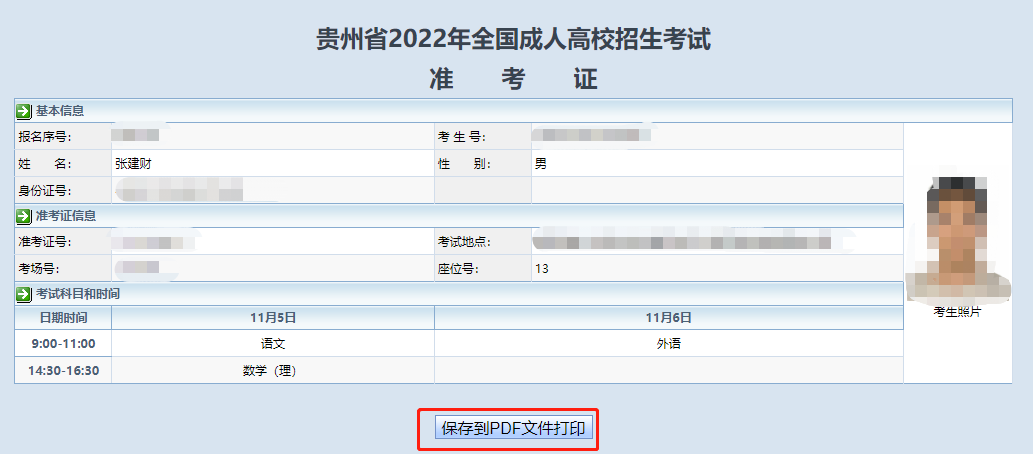Click the green arrow icon beside 考试科目和时间
Viewport: 1033px width, 454px height.
[24, 294]
